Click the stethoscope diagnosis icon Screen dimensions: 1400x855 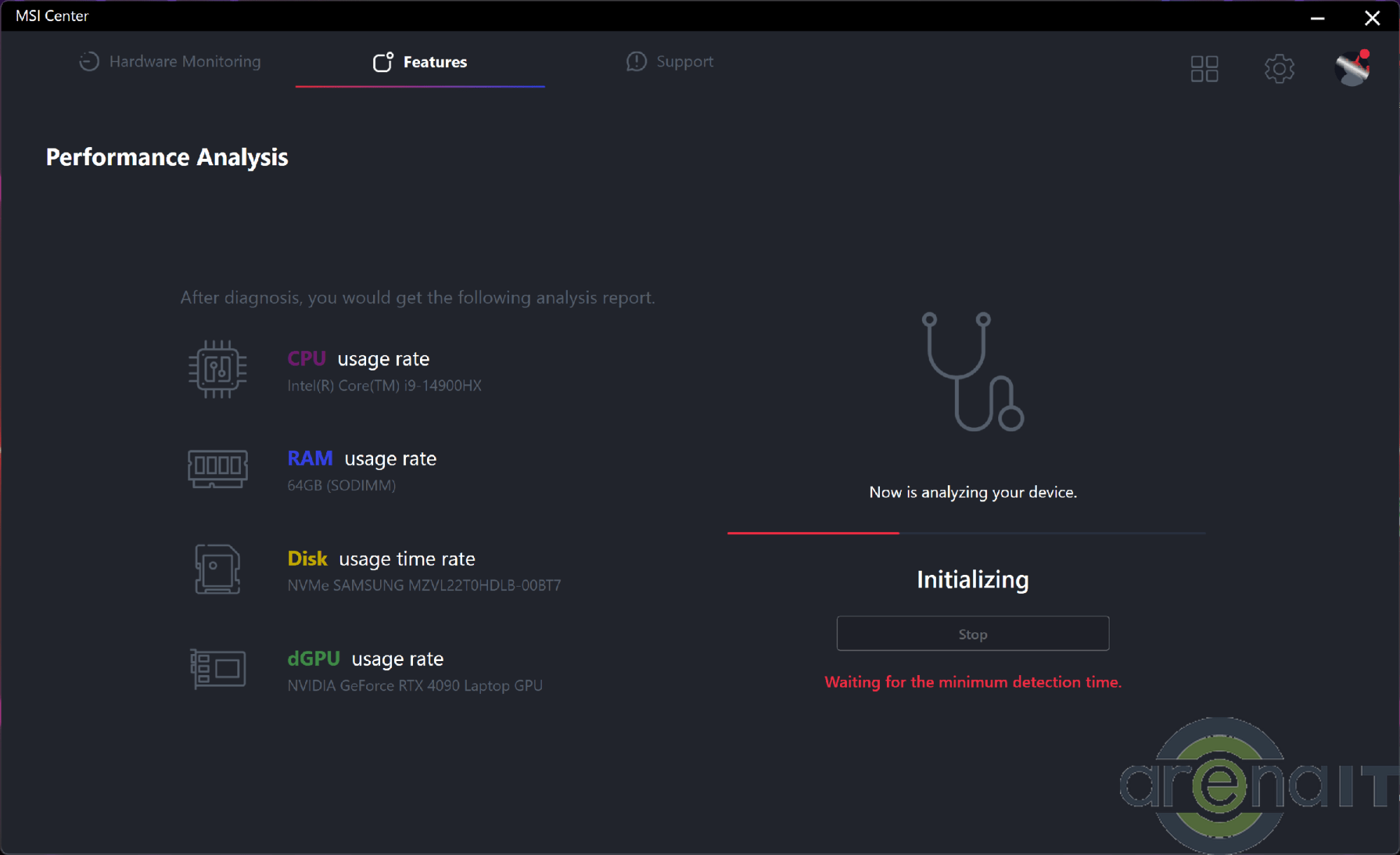(x=973, y=372)
